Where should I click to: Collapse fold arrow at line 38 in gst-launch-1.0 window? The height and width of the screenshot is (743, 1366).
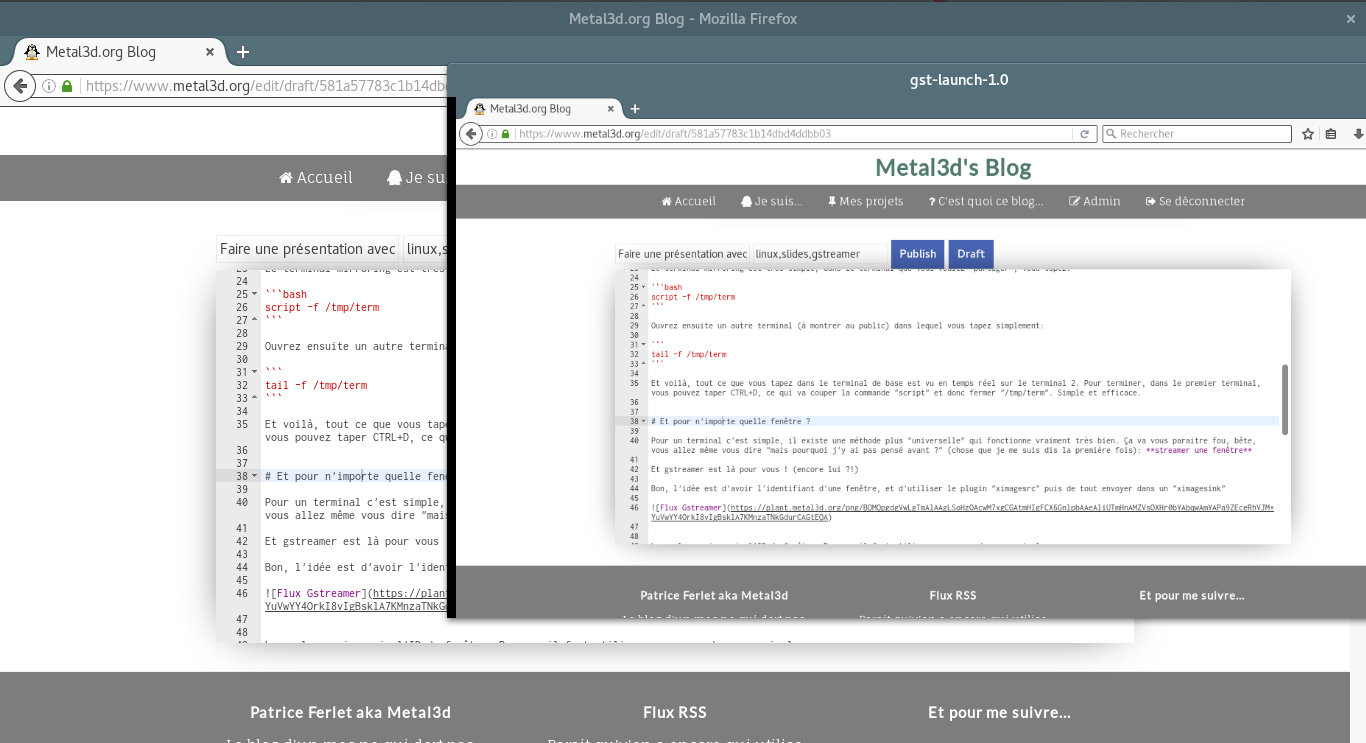coord(643,421)
